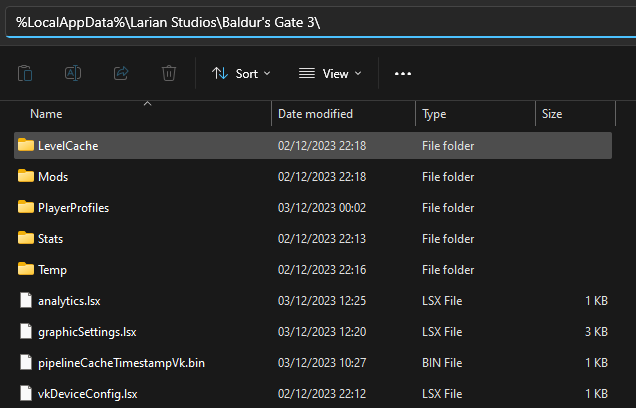Select the LevelCache folder icon
The width and height of the screenshot is (636, 408).
click(x=26, y=145)
